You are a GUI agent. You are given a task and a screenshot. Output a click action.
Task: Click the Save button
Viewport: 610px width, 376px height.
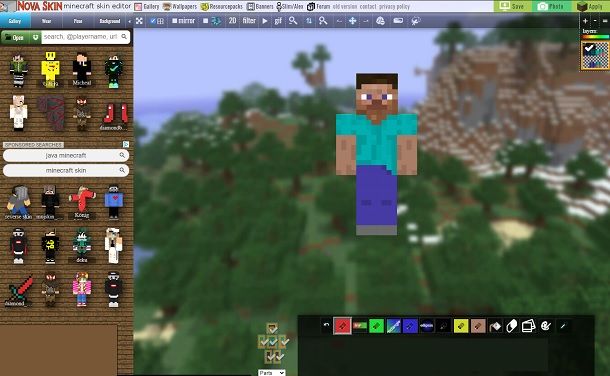(x=513, y=6)
